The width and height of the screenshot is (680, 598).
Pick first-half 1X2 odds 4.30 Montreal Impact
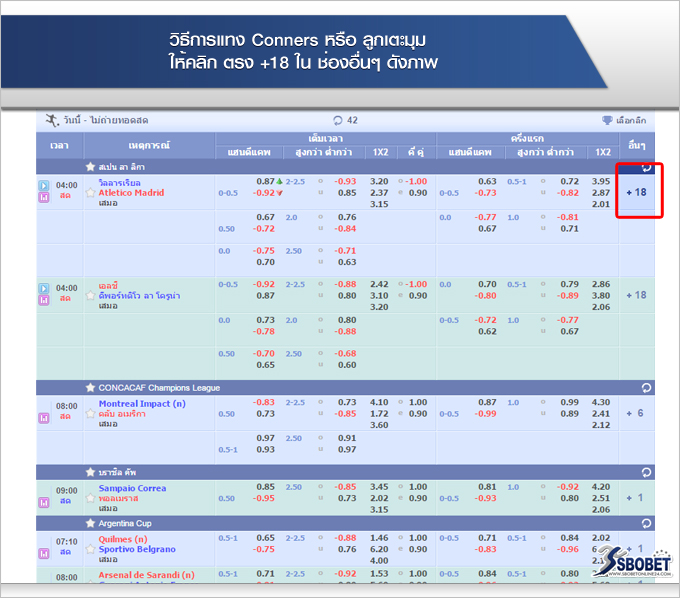point(601,402)
